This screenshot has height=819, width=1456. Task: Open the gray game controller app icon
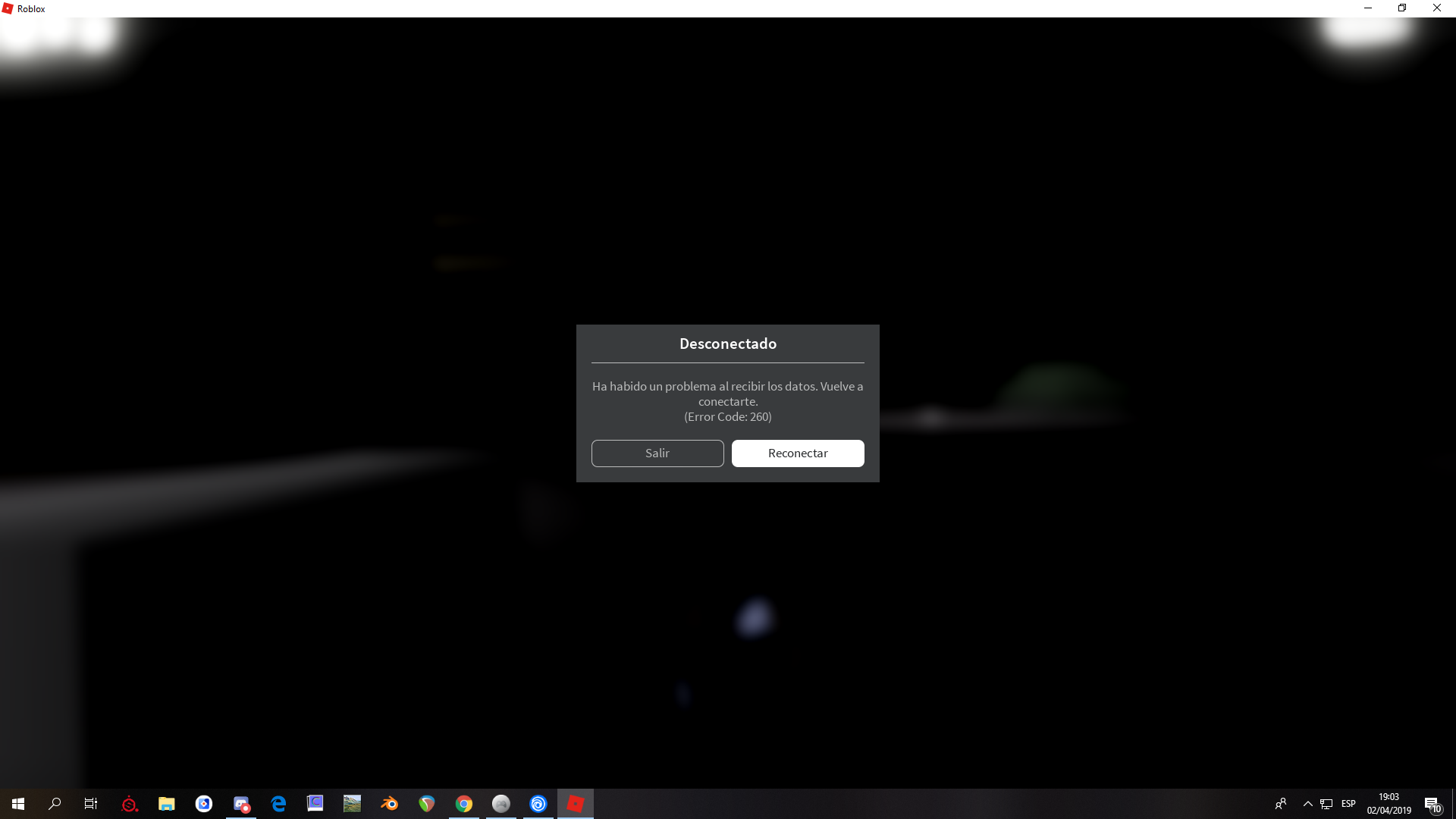[501, 803]
